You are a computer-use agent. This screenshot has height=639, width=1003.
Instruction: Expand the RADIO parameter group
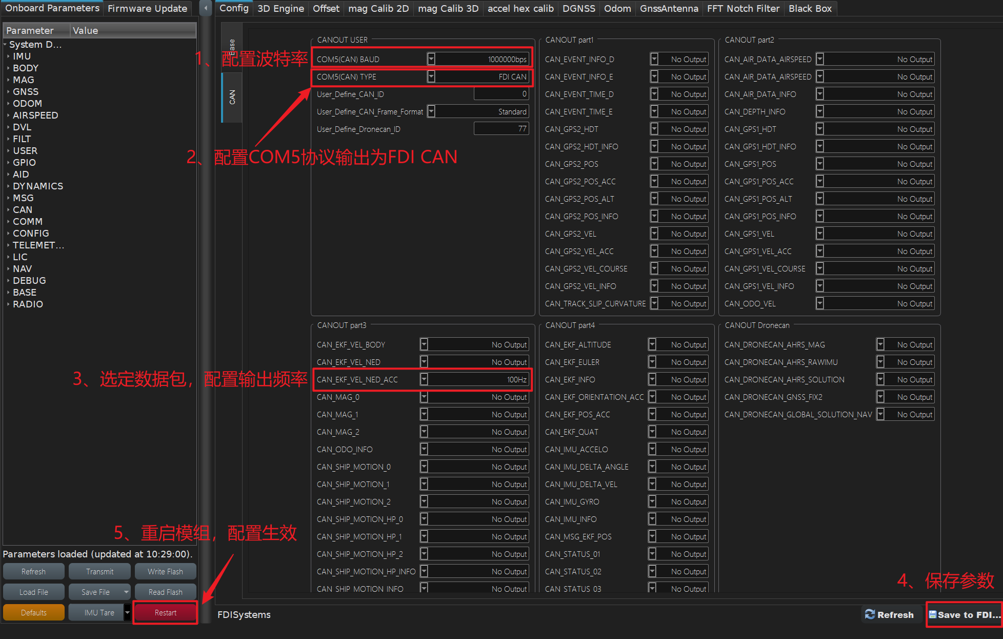click(x=8, y=304)
